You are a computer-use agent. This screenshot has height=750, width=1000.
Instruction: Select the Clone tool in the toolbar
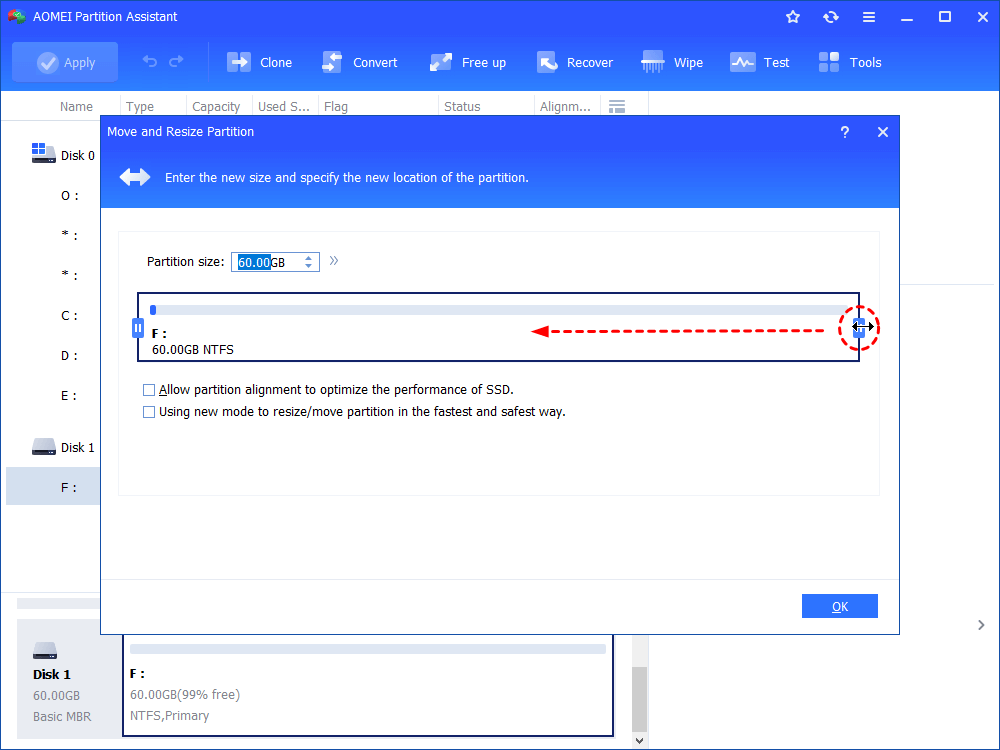(259, 61)
